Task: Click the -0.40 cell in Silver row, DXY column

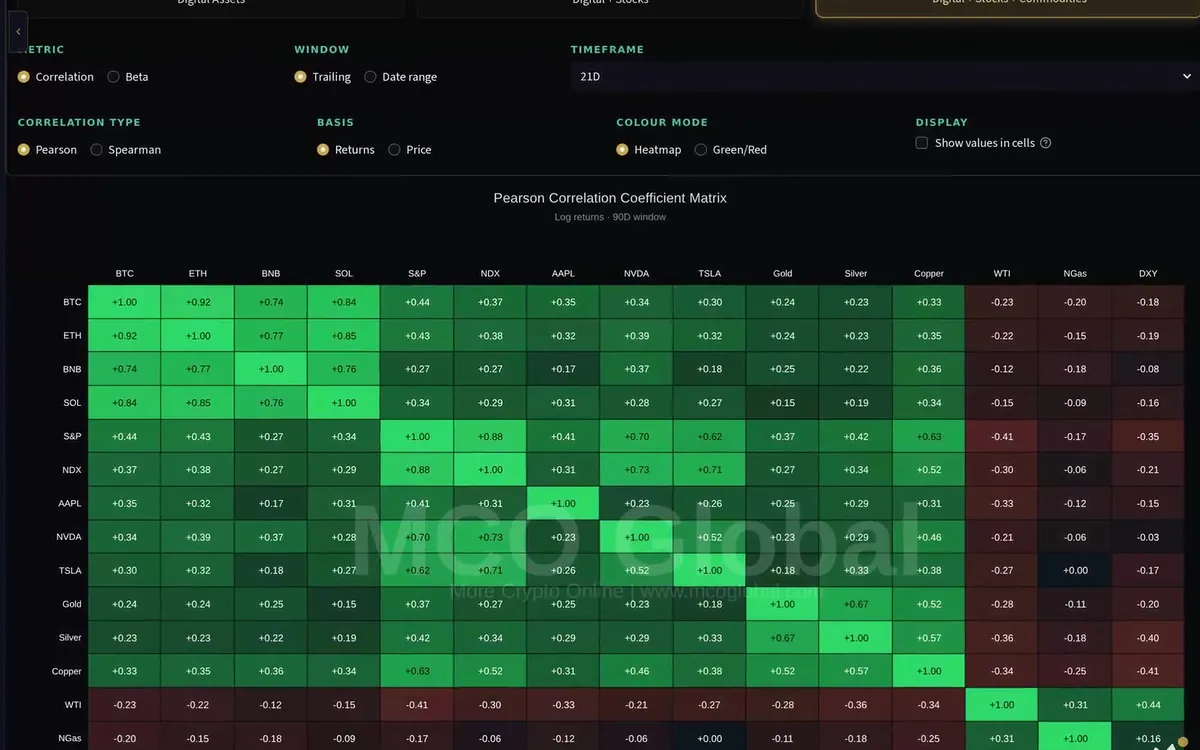Action: [x=1148, y=638]
